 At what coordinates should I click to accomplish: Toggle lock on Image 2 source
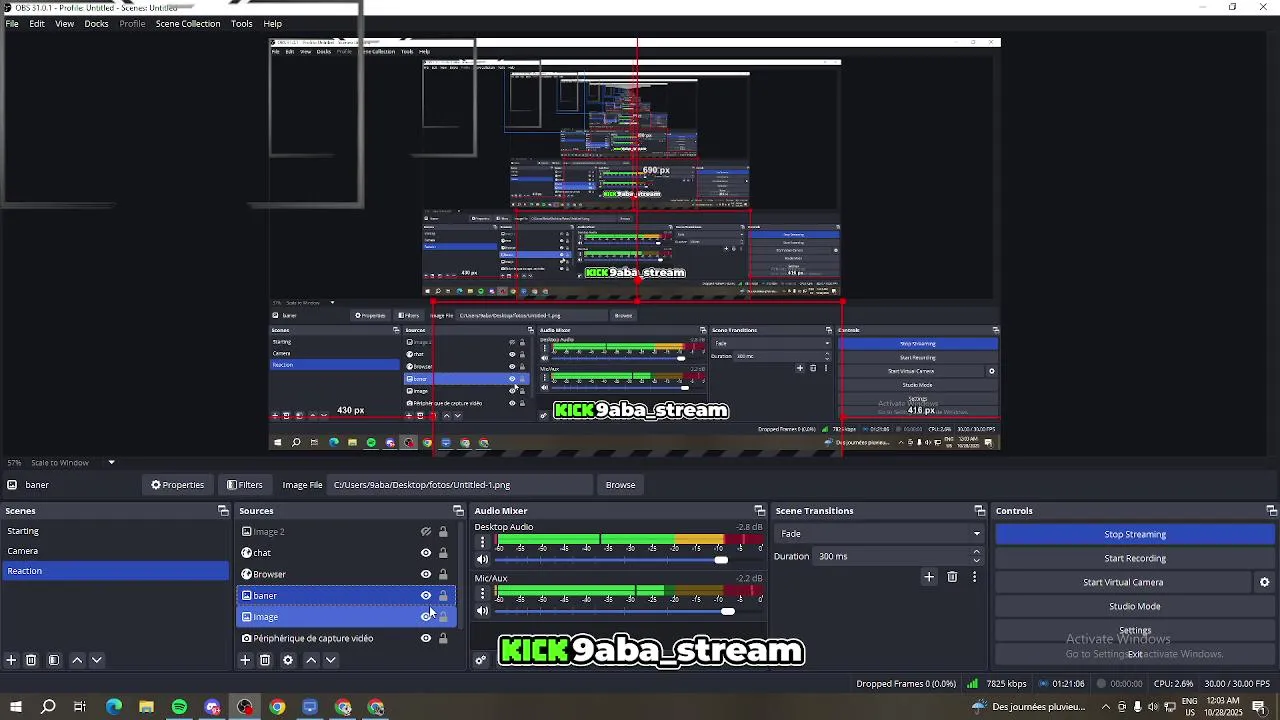click(443, 532)
